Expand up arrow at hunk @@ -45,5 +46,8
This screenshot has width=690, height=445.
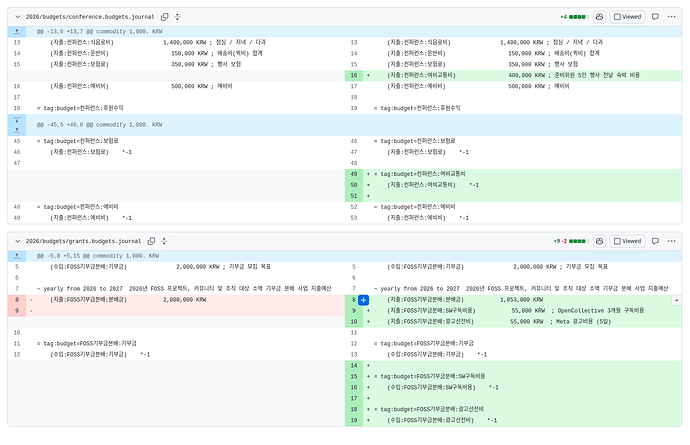pos(17,130)
